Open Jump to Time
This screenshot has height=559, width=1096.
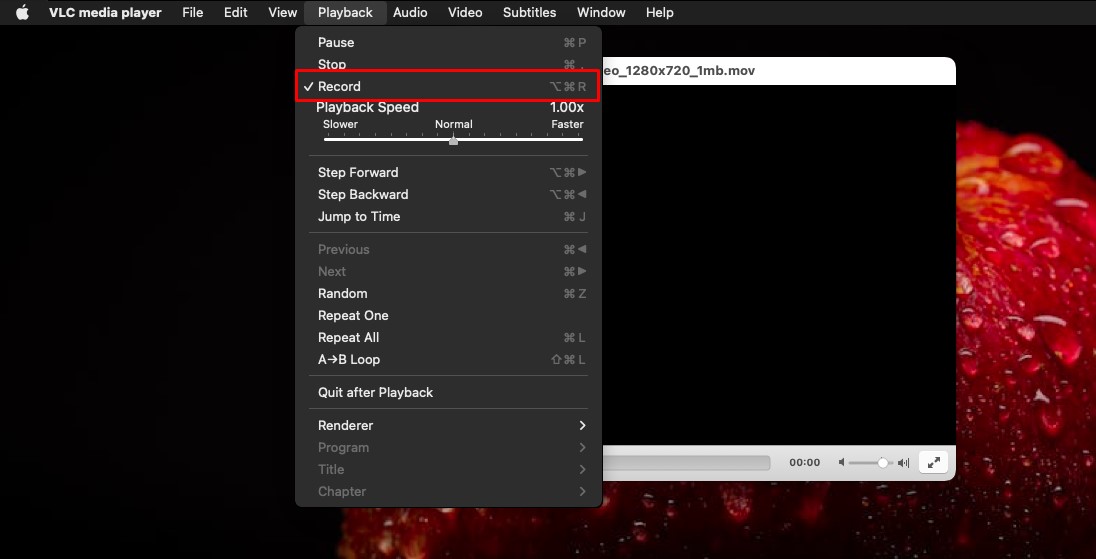[x=448, y=217]
